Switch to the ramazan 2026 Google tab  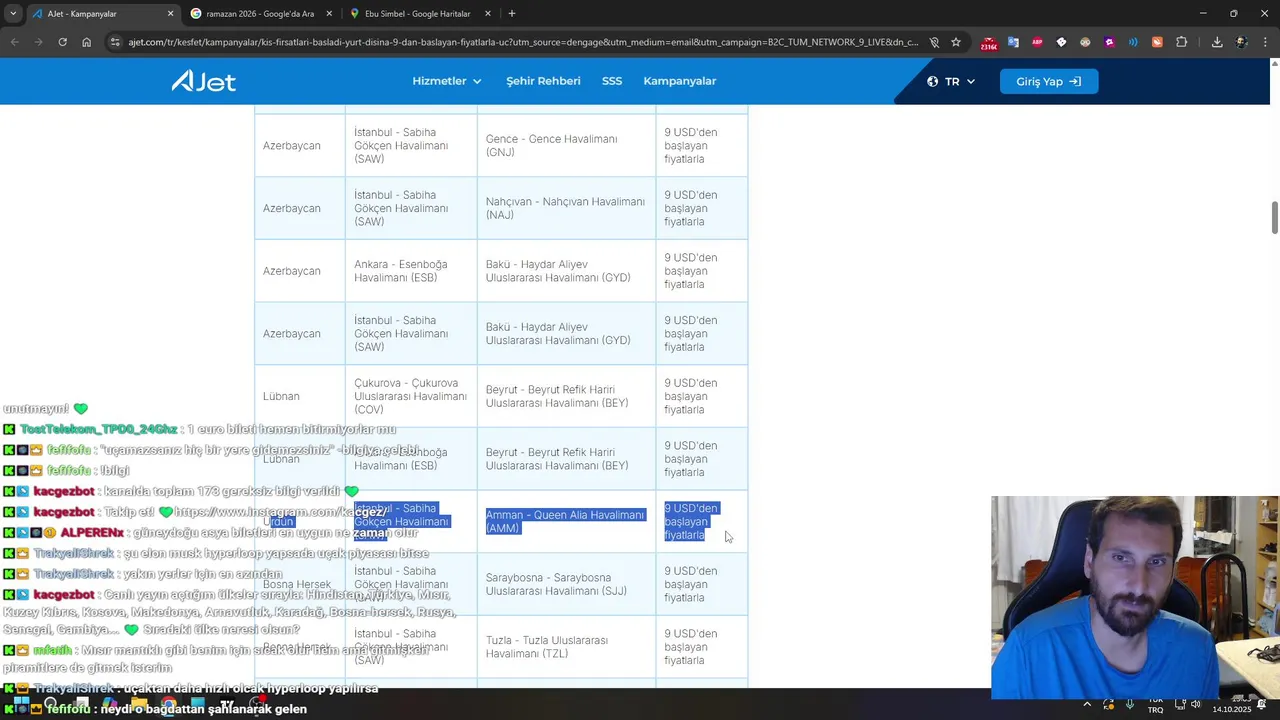pyautogui.click(x=260, y=14)
